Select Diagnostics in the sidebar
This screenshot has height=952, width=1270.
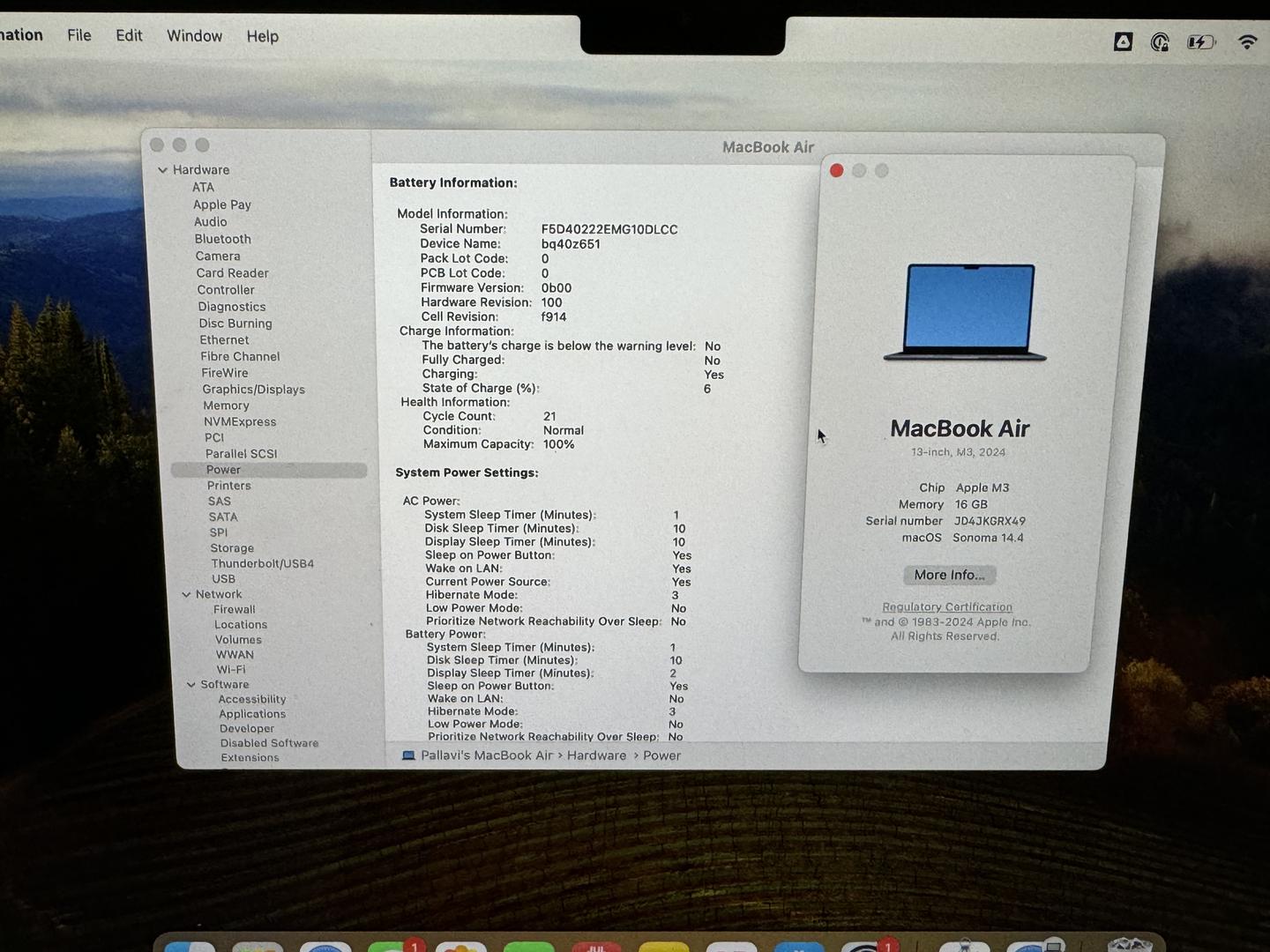pos(232,307)
